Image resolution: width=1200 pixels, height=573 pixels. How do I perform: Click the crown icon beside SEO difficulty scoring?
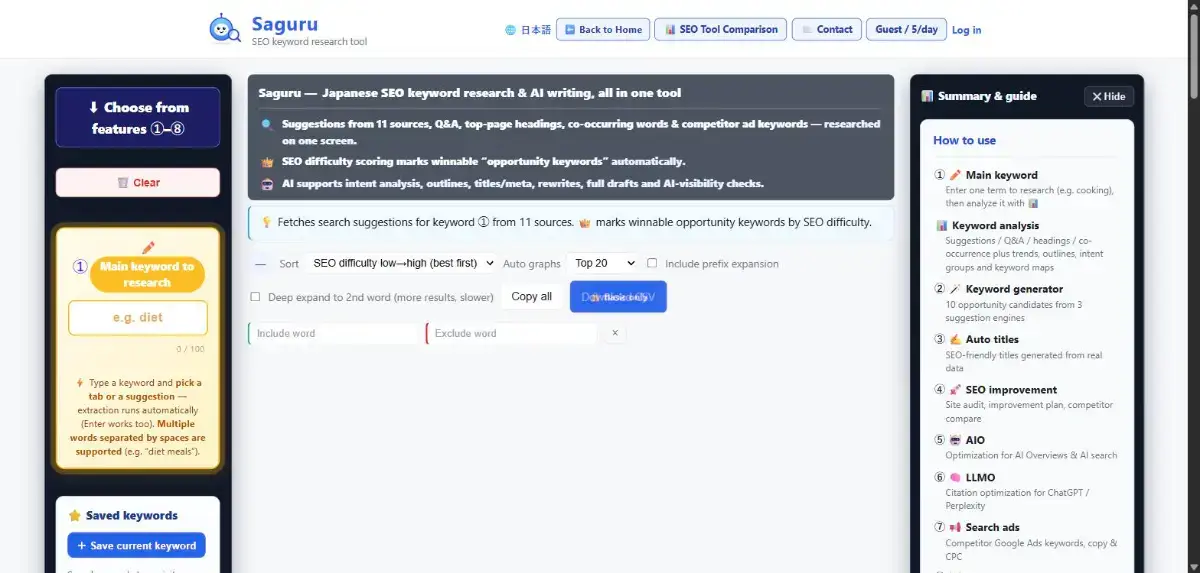click(x=267, y=162)
